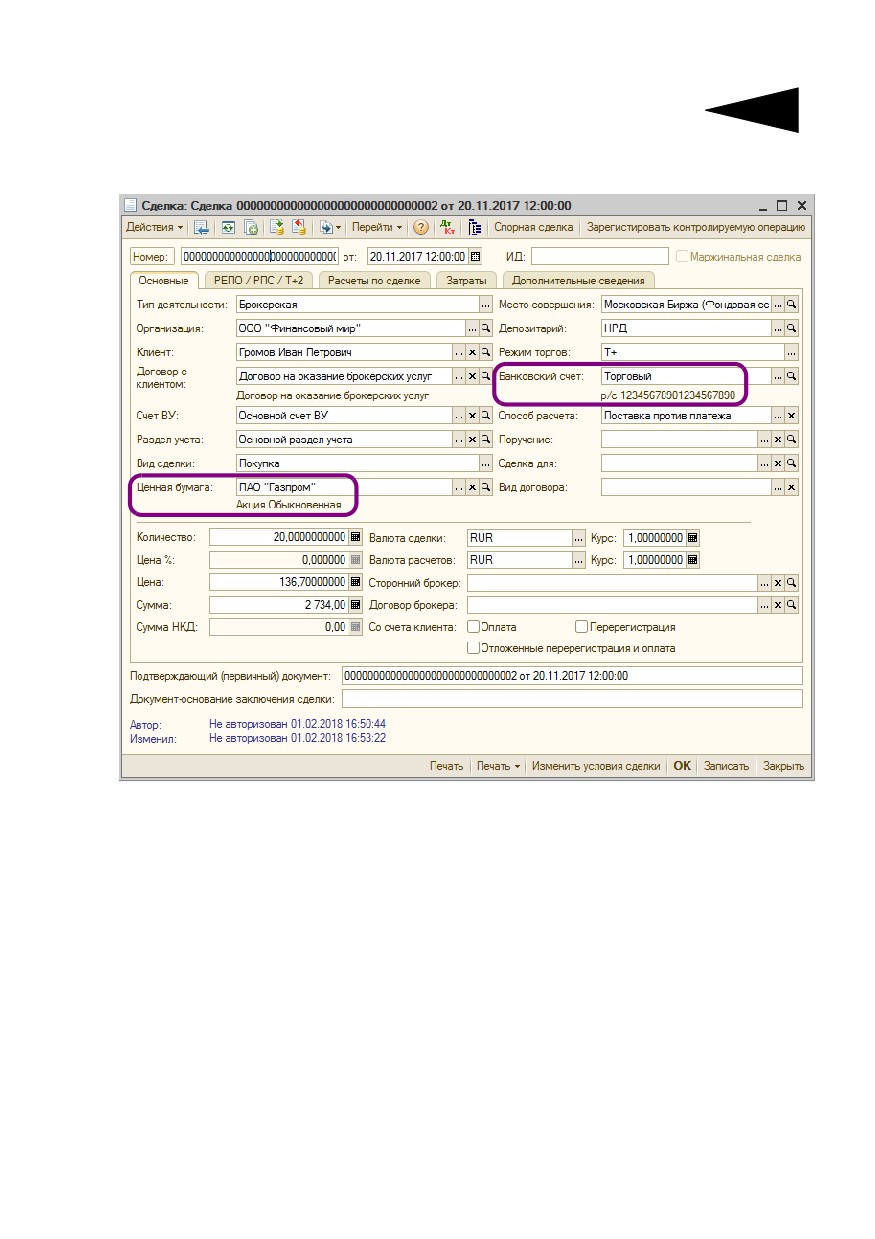Click the structure tree icon in toolbar
Image resolution: width=875 pixels, height=1239 pixels.
pyautogui.click(x=475, y=227)
